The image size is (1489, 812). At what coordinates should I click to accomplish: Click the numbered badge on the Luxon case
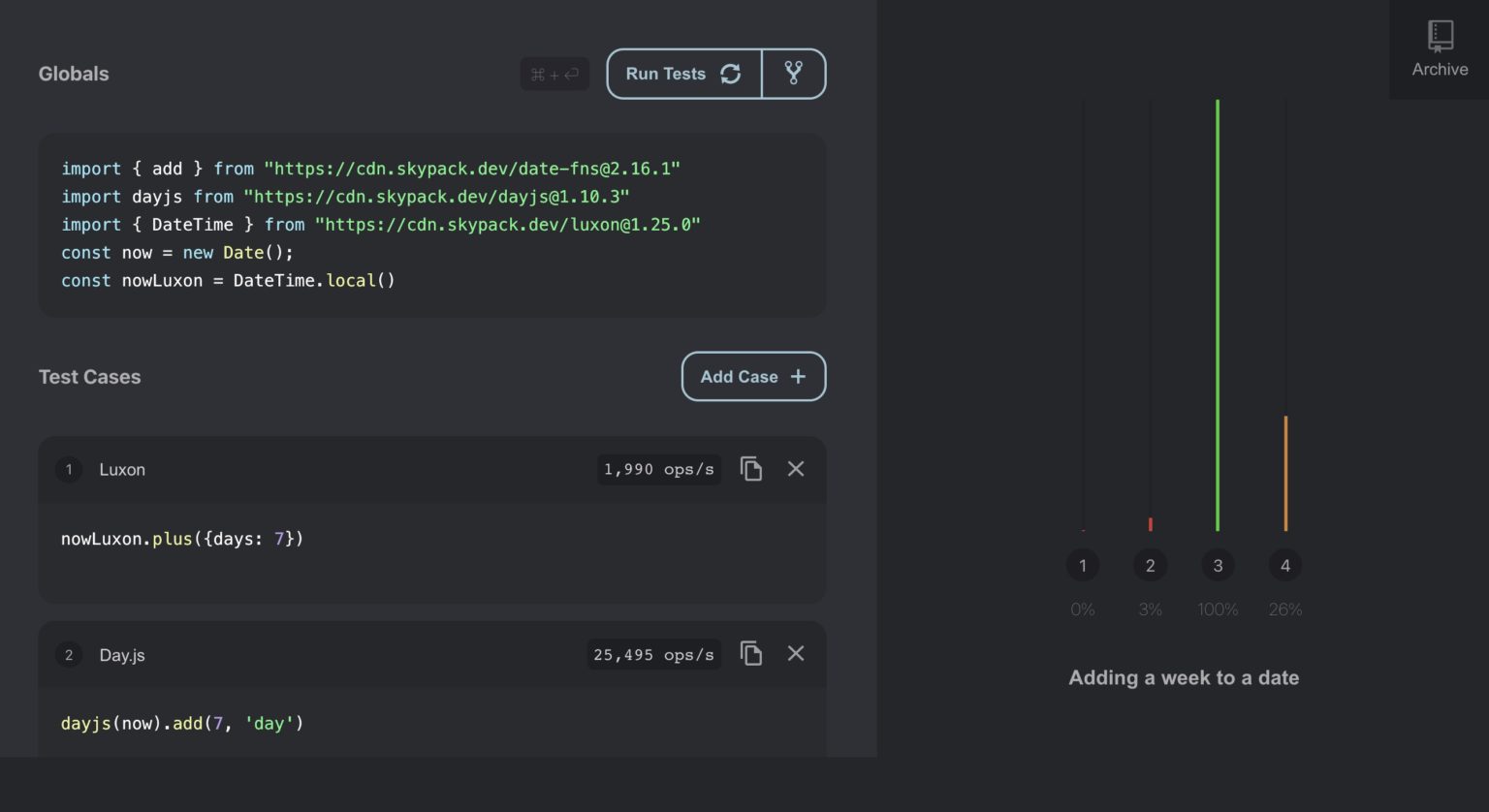[69, 469]
